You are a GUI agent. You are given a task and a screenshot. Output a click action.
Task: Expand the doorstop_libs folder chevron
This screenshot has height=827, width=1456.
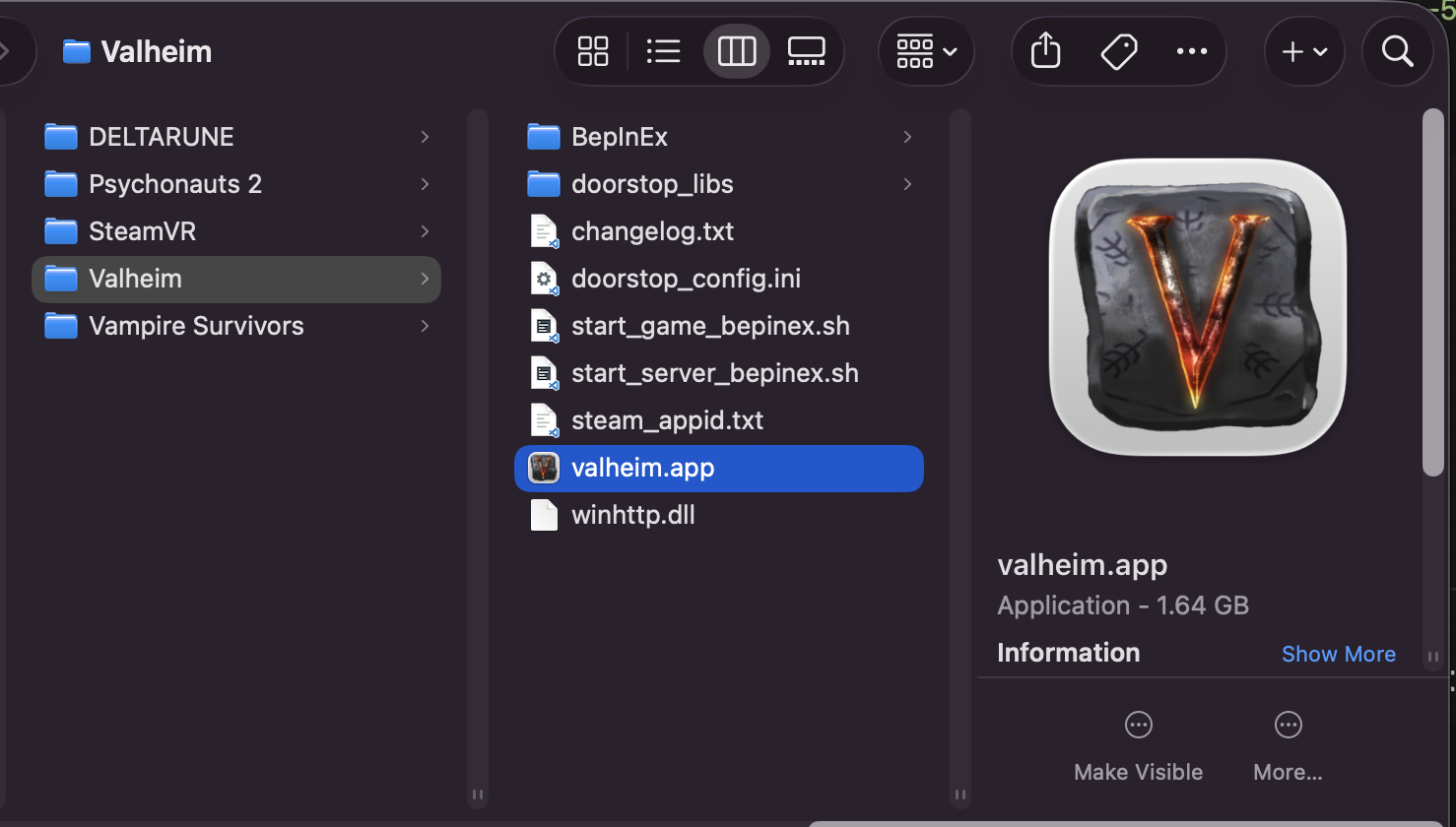907,184
